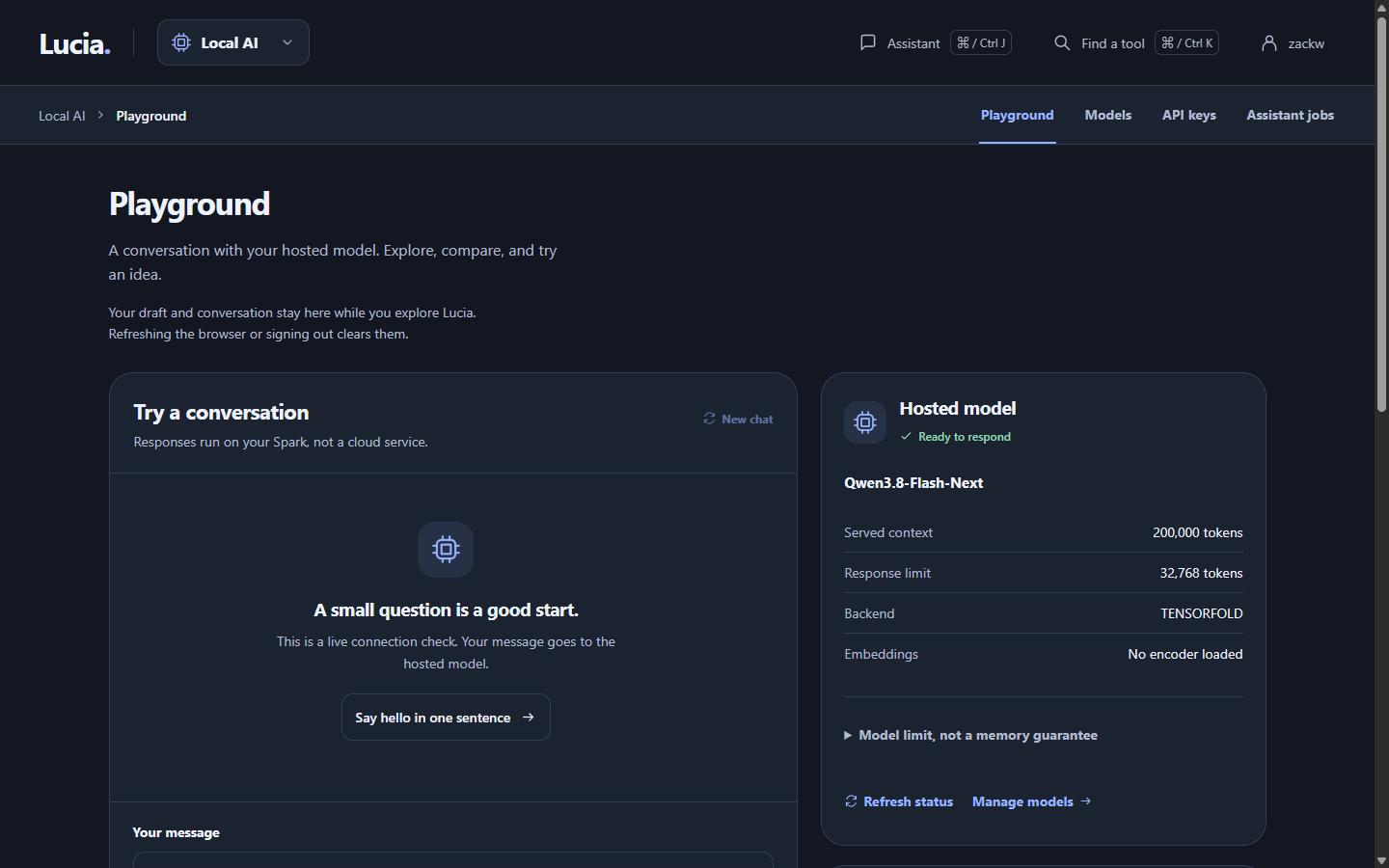Click the Try a conversation heading
1389x868 pixels.
(x=221, y=413)
